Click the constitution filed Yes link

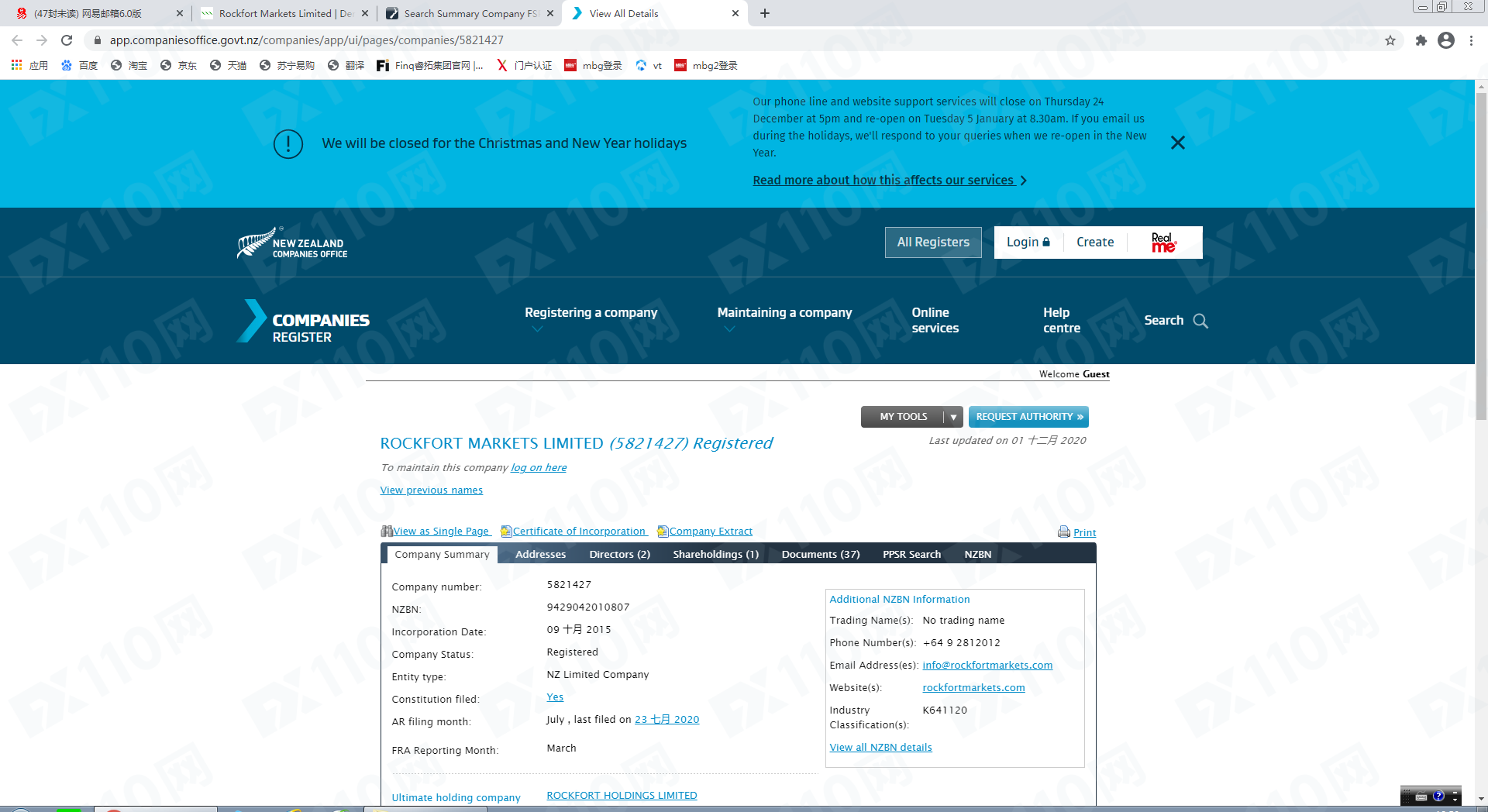pos(555,697)
